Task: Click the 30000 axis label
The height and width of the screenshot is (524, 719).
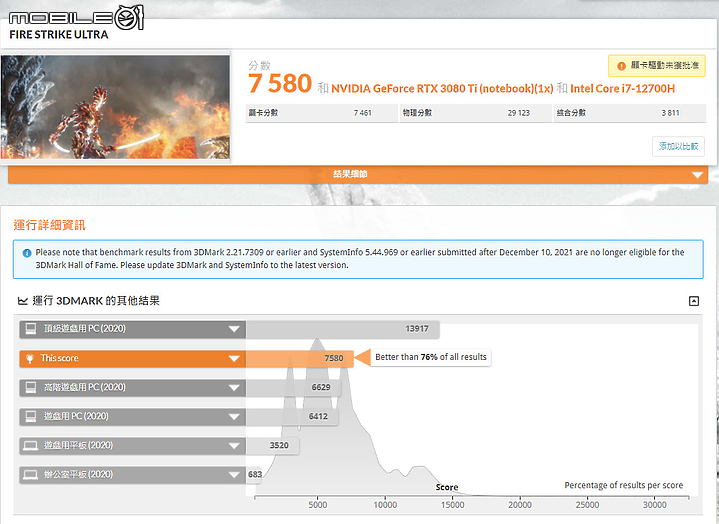Action: tap(654, 505)
